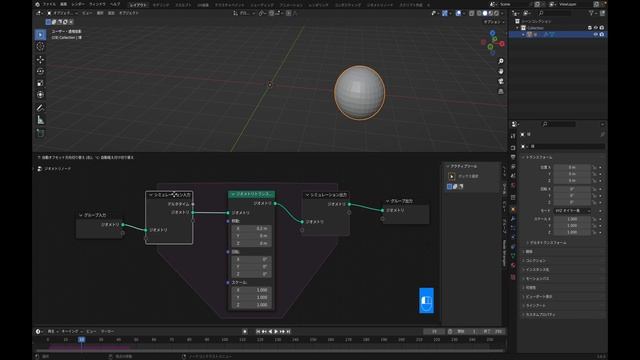The height and width of the screenshot is (360, 640).
Task: Select the Add Cube tool
Action: coord(40,133)
